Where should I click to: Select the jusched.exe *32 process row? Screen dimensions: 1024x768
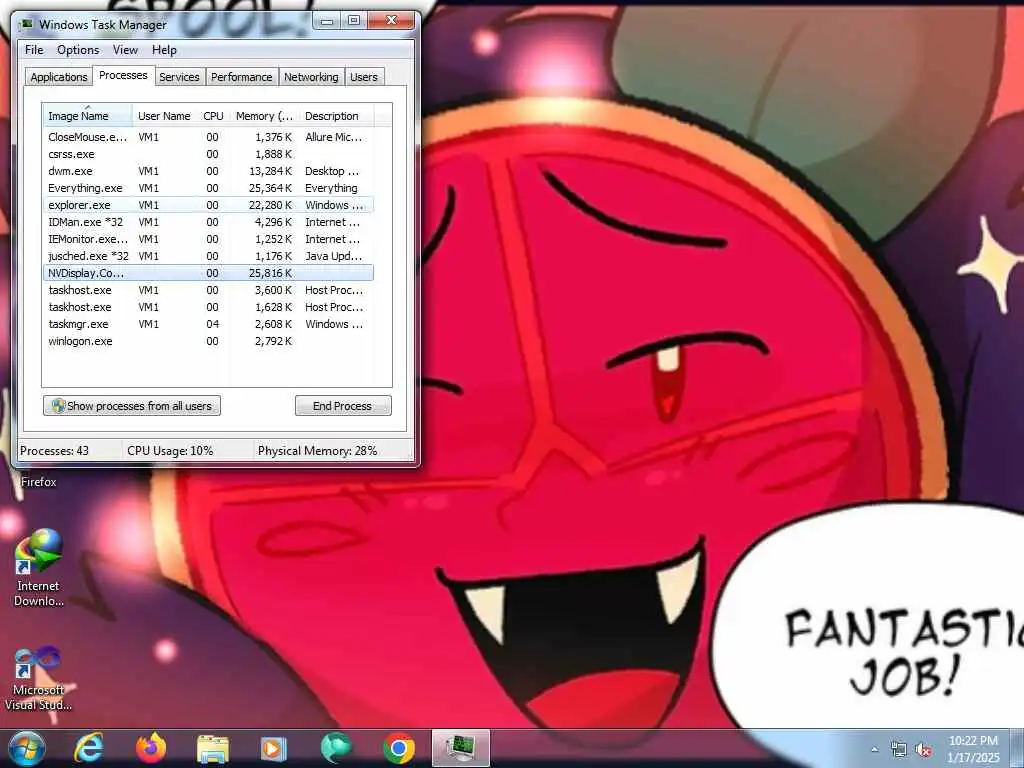[x=208, y=256]
